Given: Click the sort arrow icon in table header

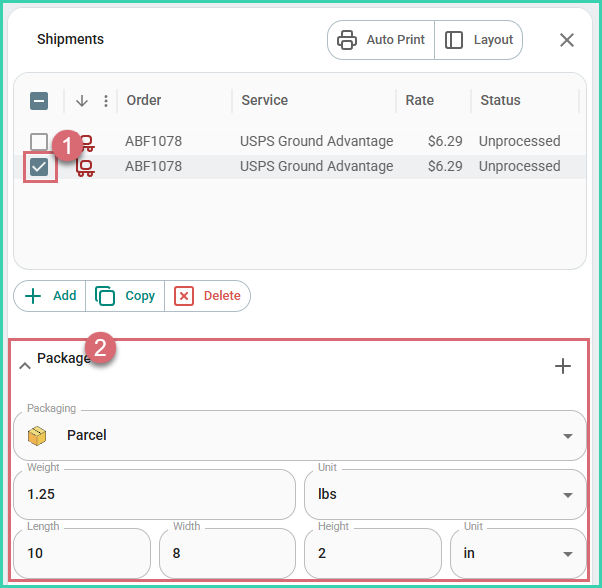Looking at the screenshot, I should pyautogui.click(x=82, y=101).
